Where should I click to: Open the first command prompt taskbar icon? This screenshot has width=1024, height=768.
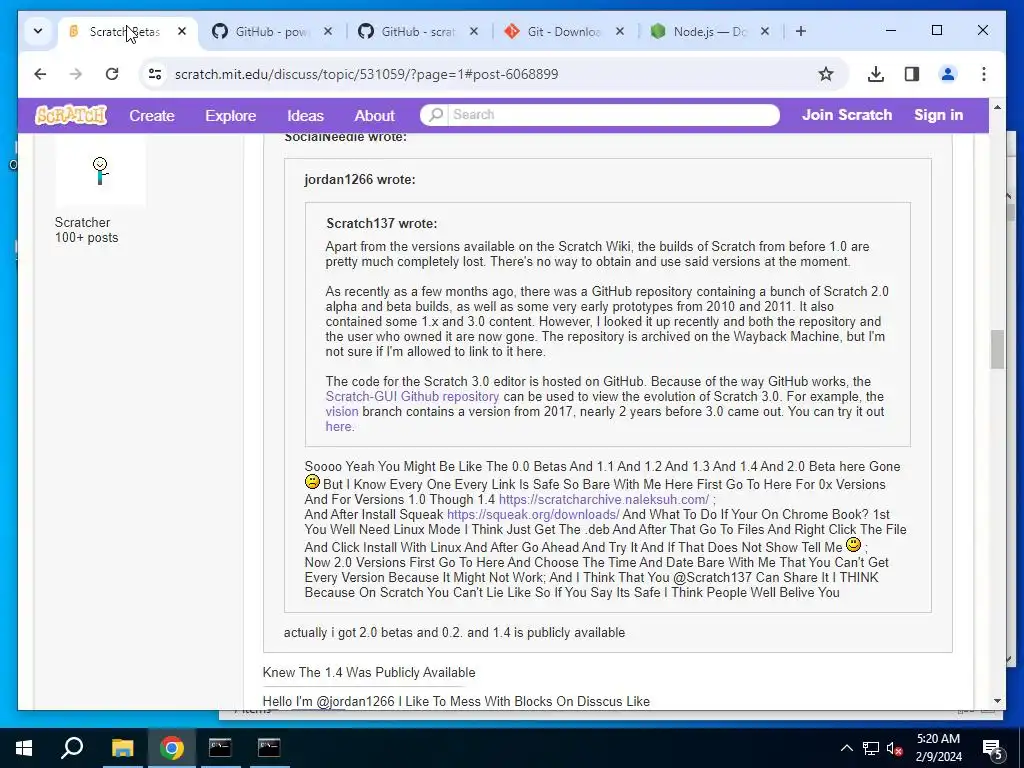(220, 748)
